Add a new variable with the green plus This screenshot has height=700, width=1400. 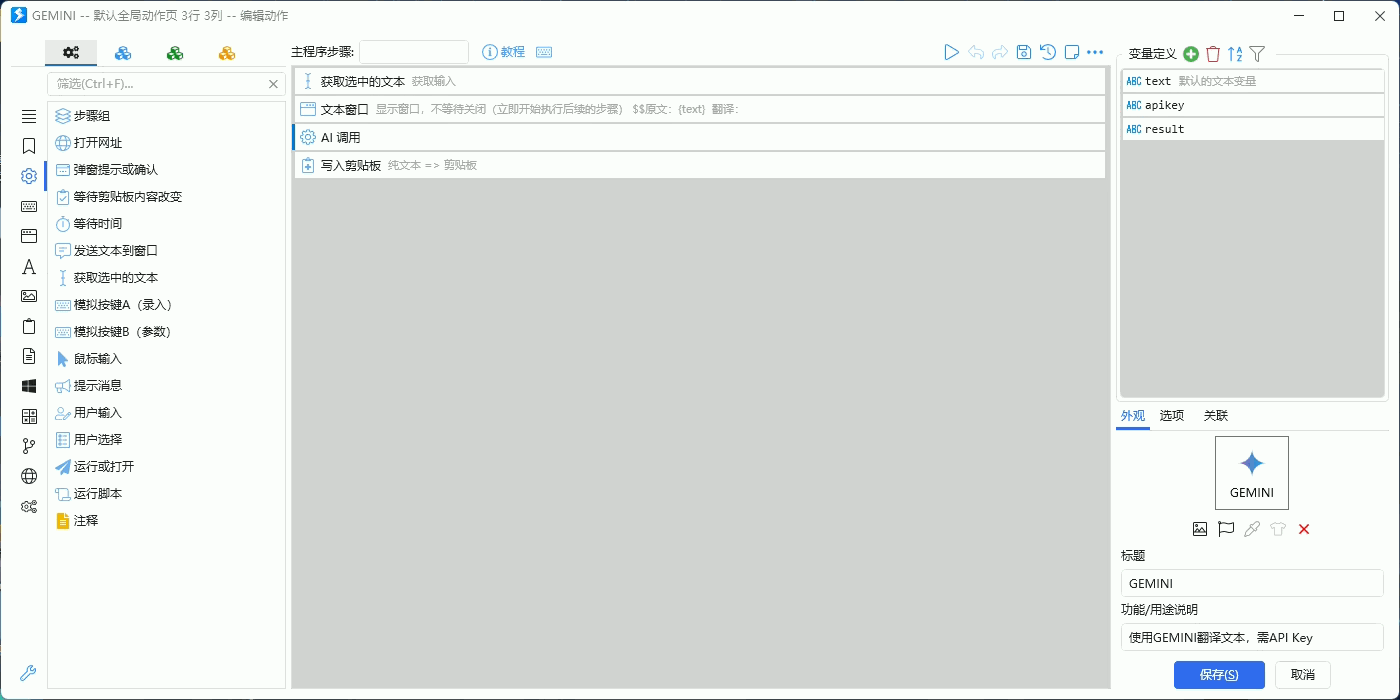tap(1191, 54)
